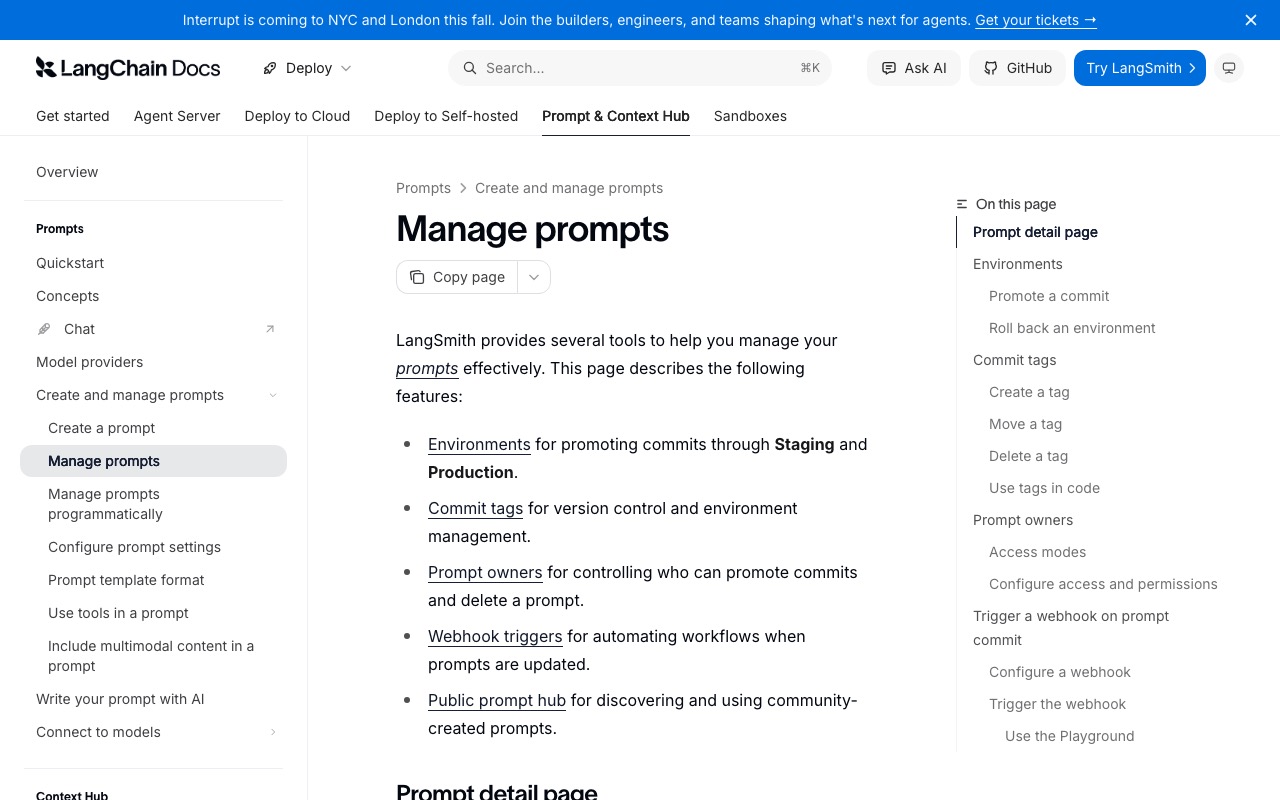Click the Chat pen icon in sidebar
Image resolution: width=1280 pixels, height=800 pixels.
pyautogui.click(x=44, y=329)
